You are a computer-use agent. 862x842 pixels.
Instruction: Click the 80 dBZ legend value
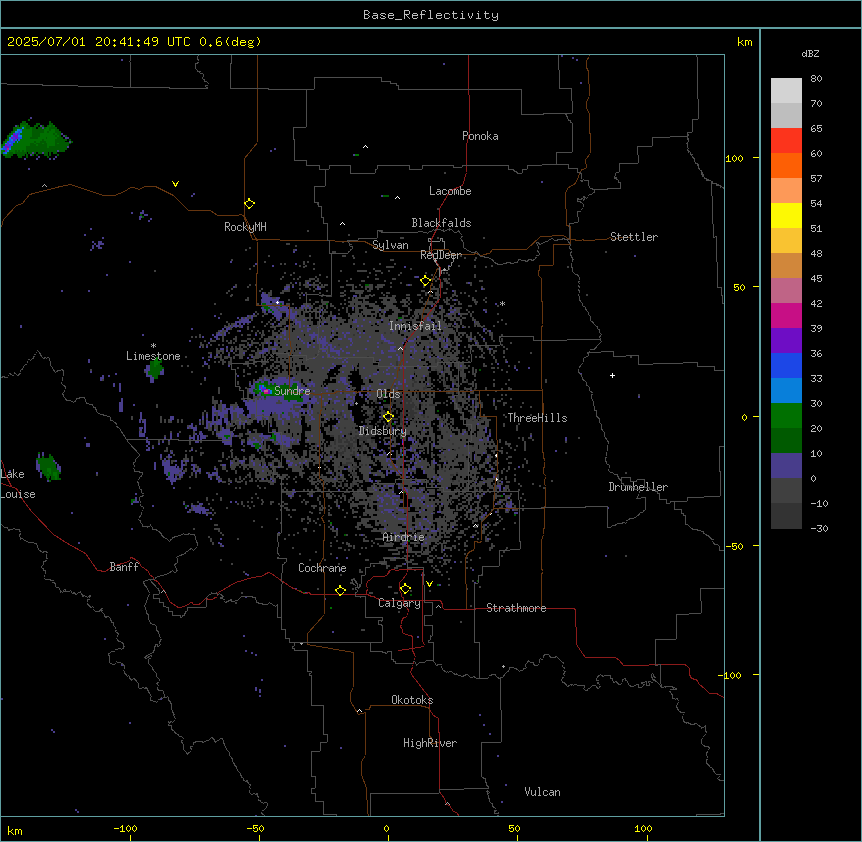tap(816, 79)
